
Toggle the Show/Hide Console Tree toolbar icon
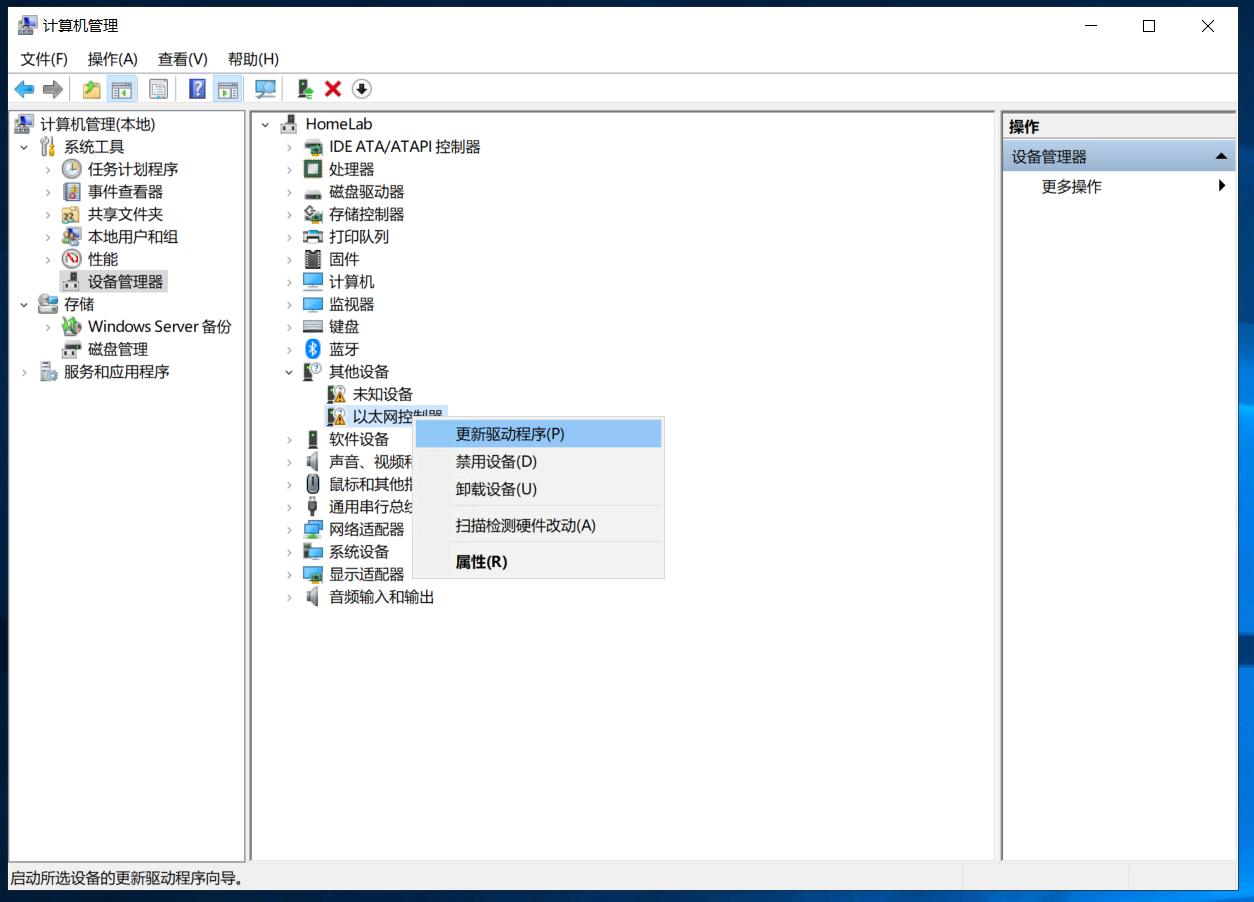point(122,89)
